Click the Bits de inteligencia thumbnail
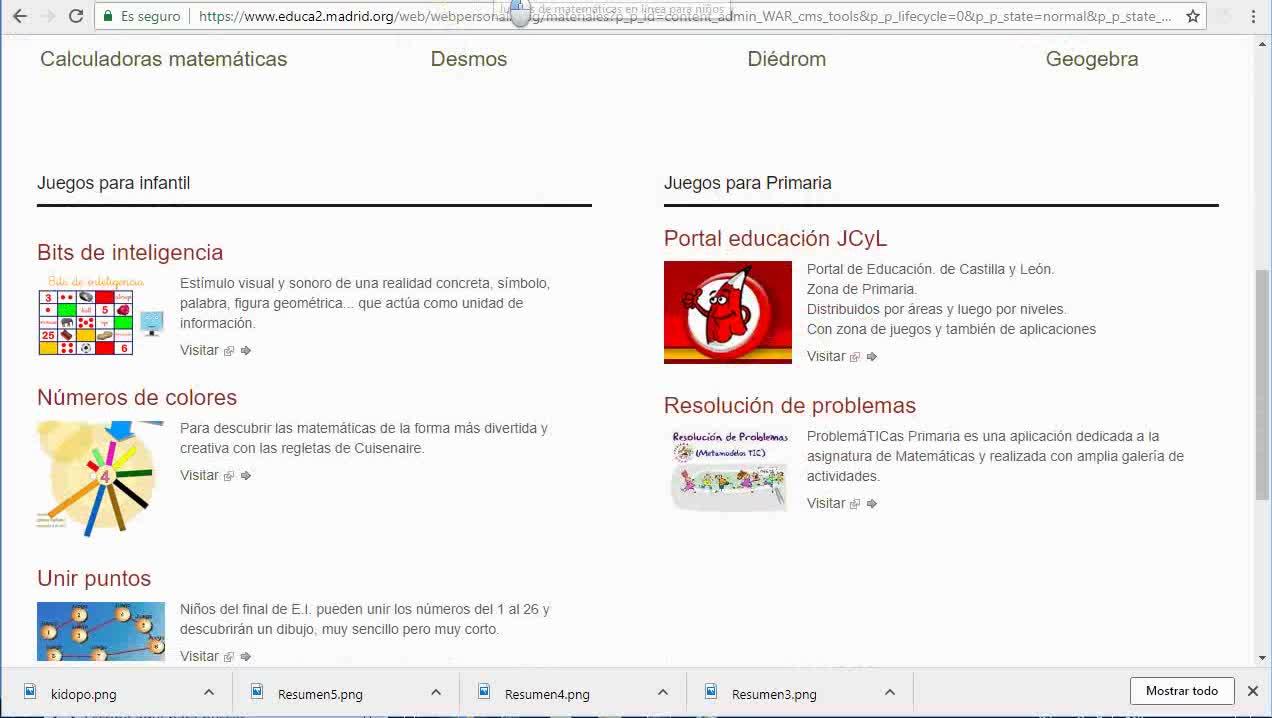1272x718 pixels. tap(101, 315)
